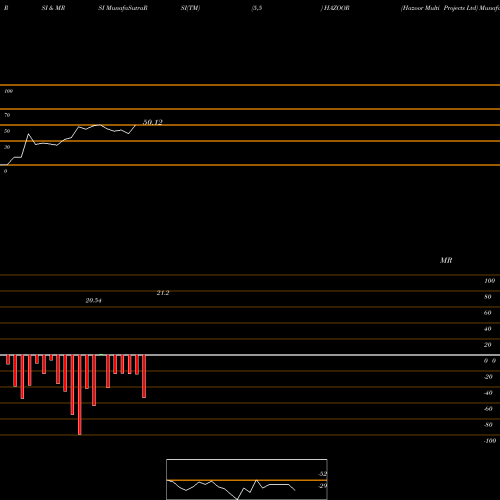Viewport: 500px width, 500px height.
Task: Click the 30 level on the RSI axis
Action: click(7, 147)
